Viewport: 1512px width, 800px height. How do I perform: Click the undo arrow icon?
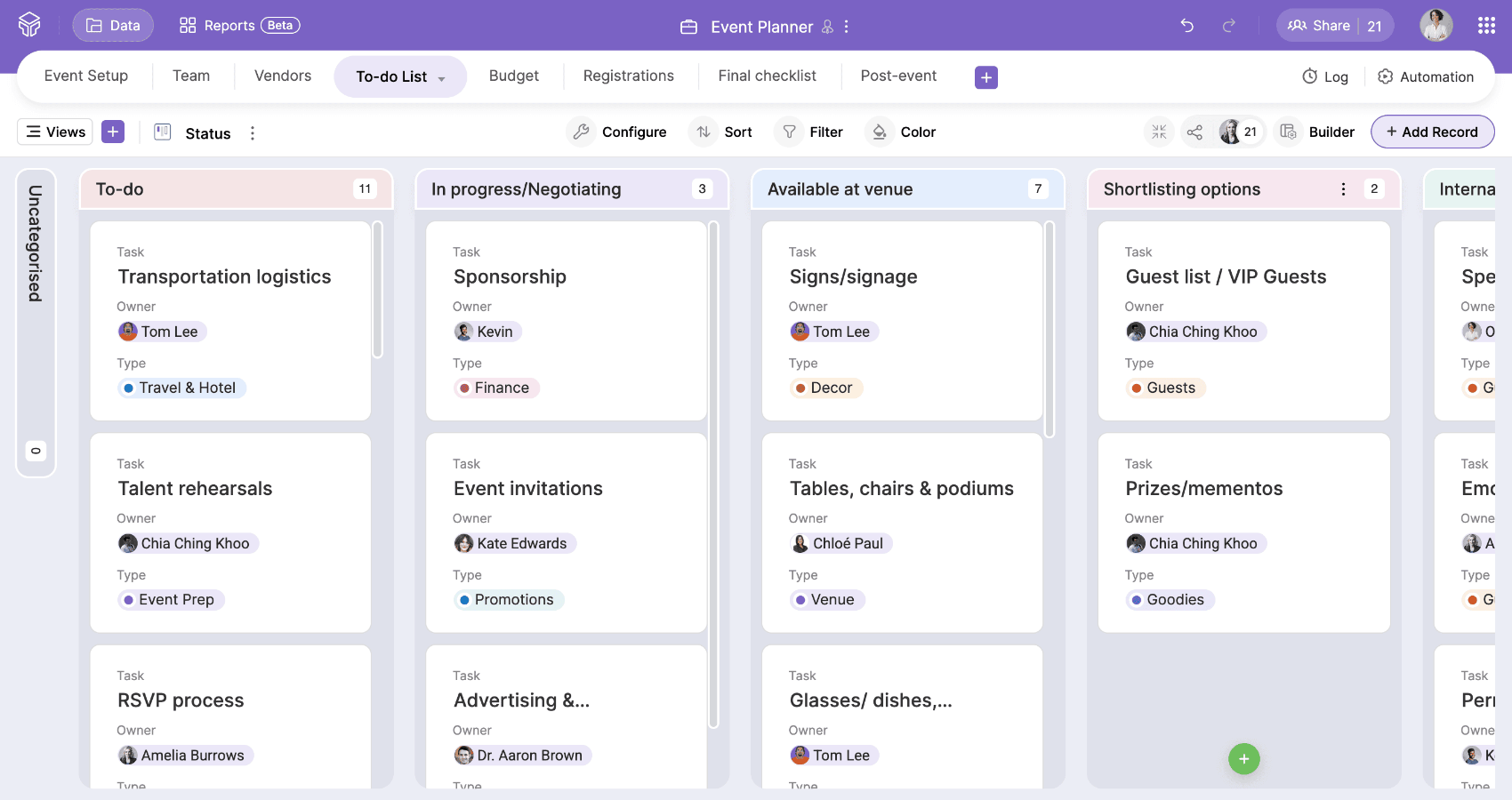(x=1186, y=26)
